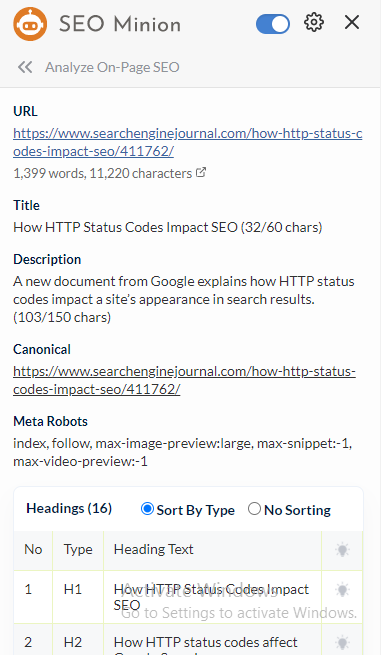Viewport: 381px width, 655px height.
Task: Highlight the H2 heading via its lightbulb icon
Action: [342, 642]
